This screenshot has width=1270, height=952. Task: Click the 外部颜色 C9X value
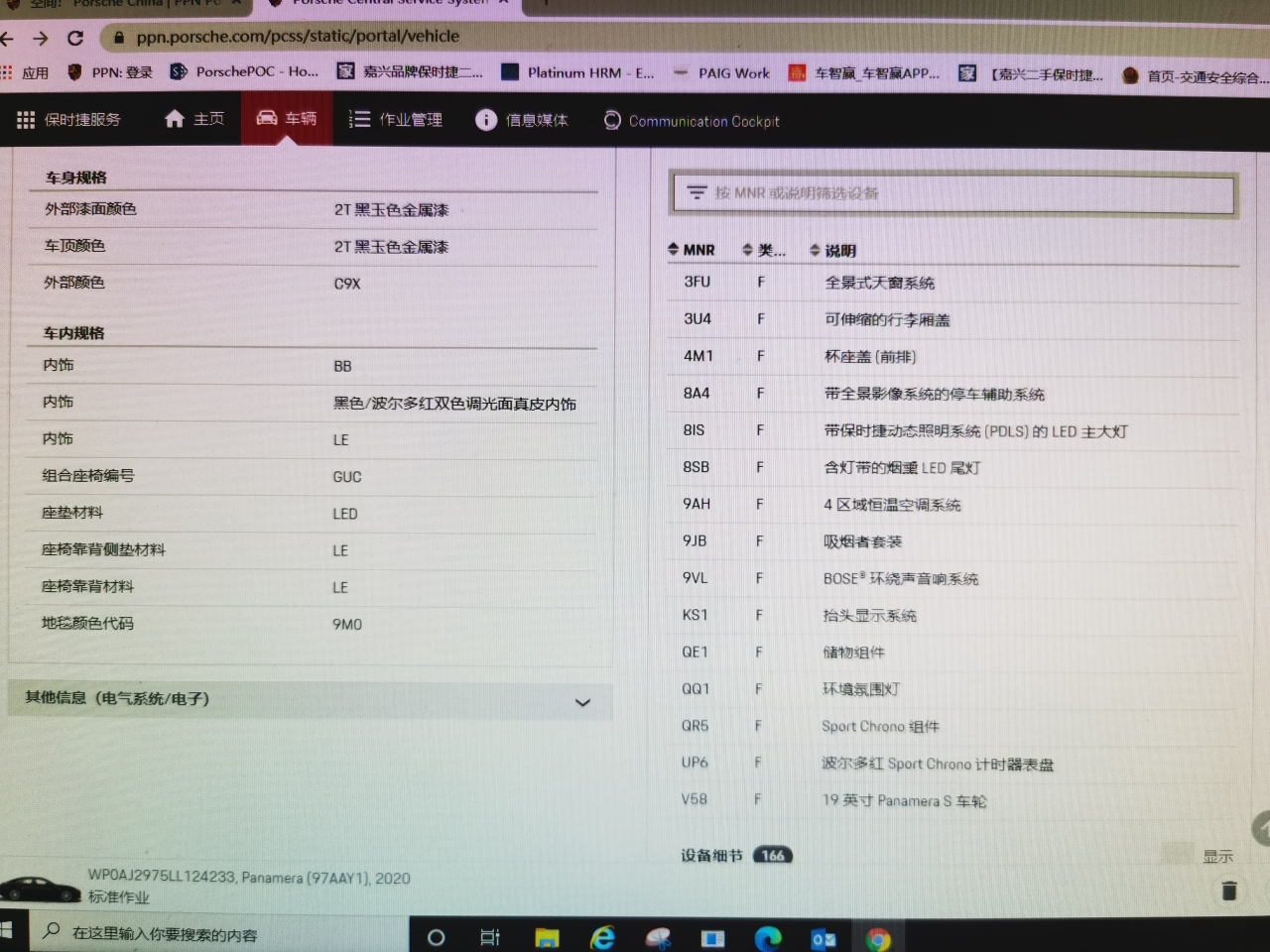pos(347,284)
